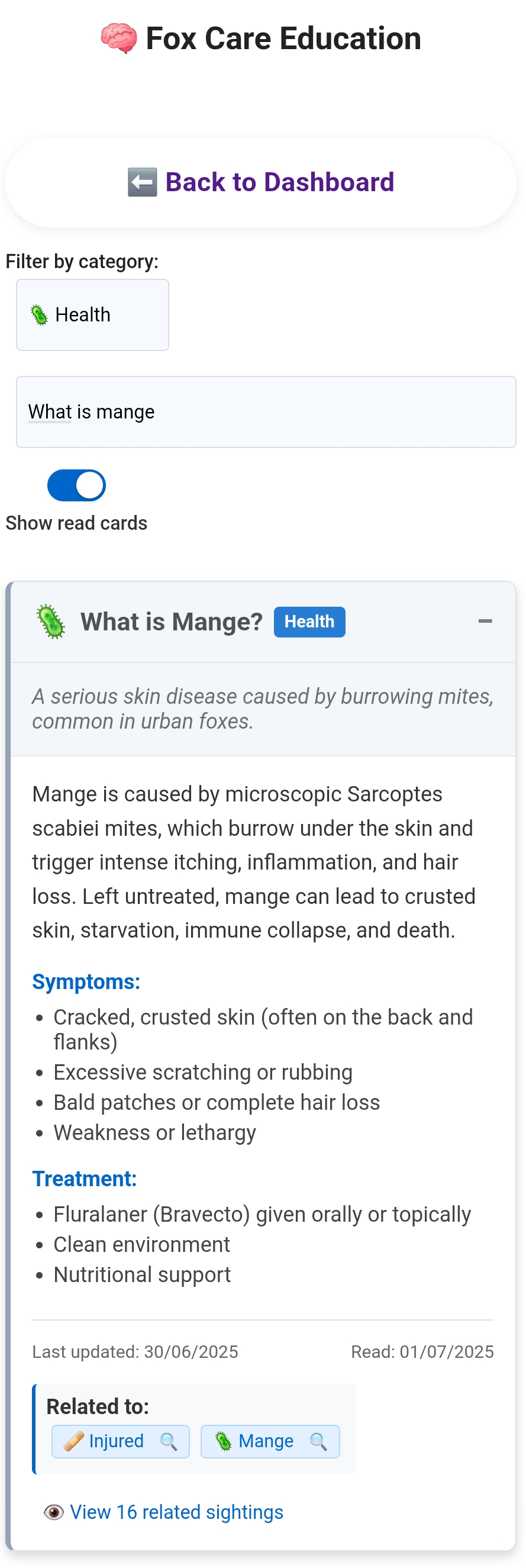Image resolution: width=526 pixels, height=1568 pixels.
Task: View 16 related sightings
Action: (176, 1512)
